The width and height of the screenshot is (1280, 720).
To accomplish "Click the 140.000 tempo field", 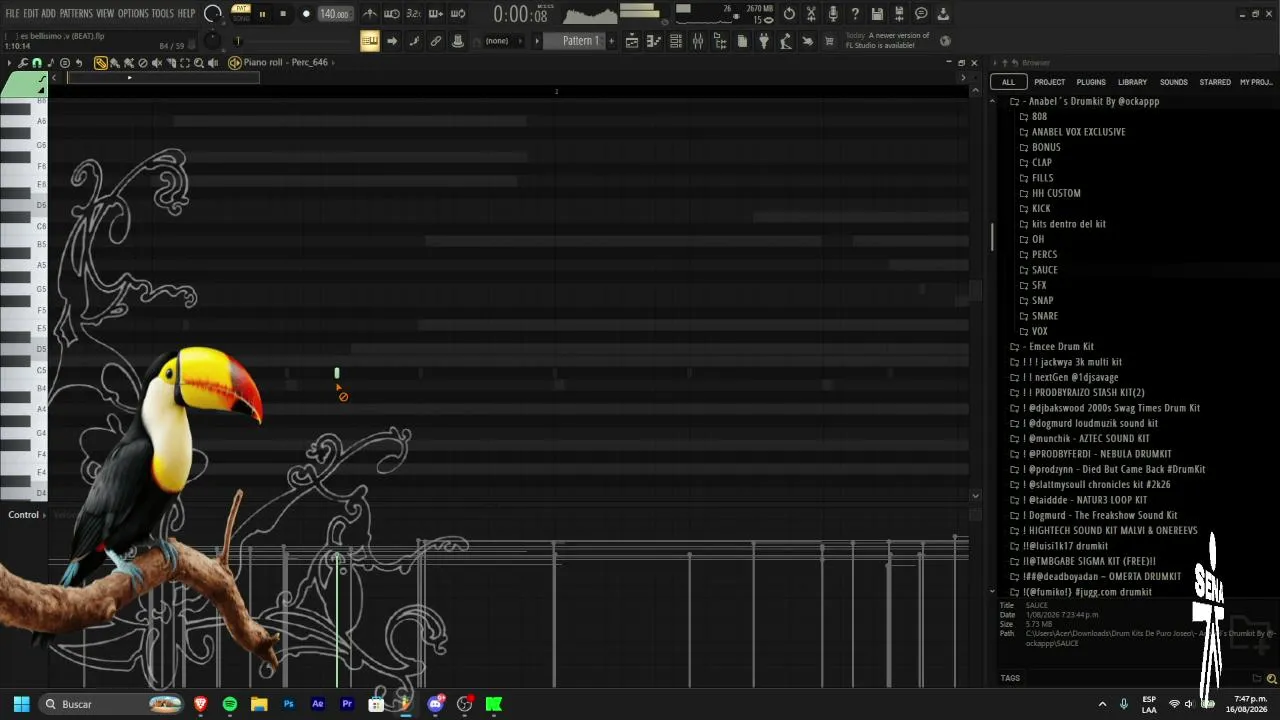I will click(334, 14).
